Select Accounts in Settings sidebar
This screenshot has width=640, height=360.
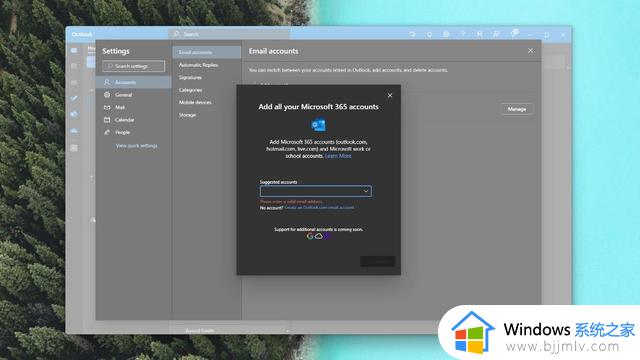pyautogui.click(x=133, y=82)
